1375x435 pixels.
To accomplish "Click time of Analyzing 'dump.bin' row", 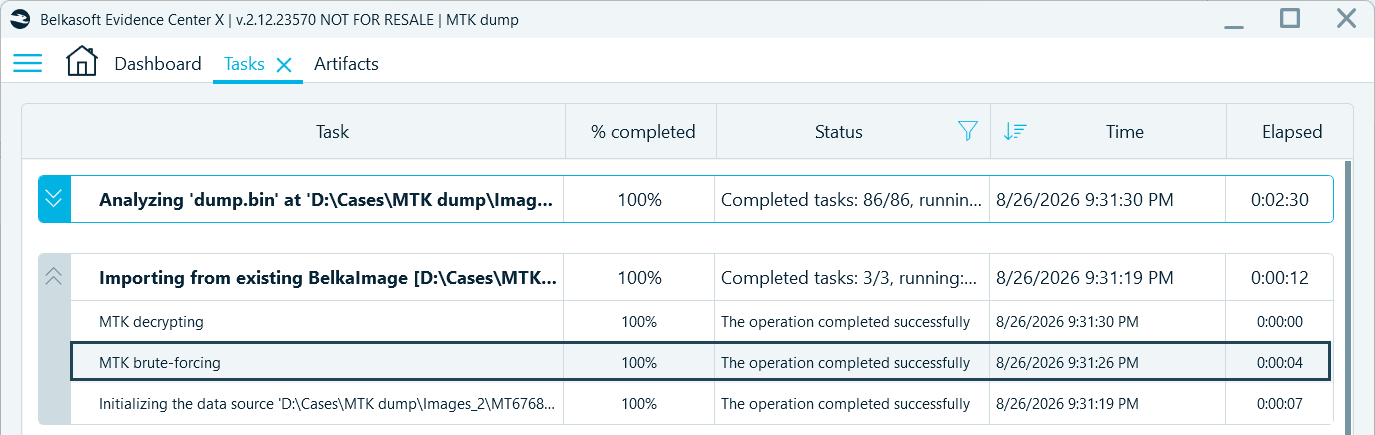I will click(x=1085, y=199).
